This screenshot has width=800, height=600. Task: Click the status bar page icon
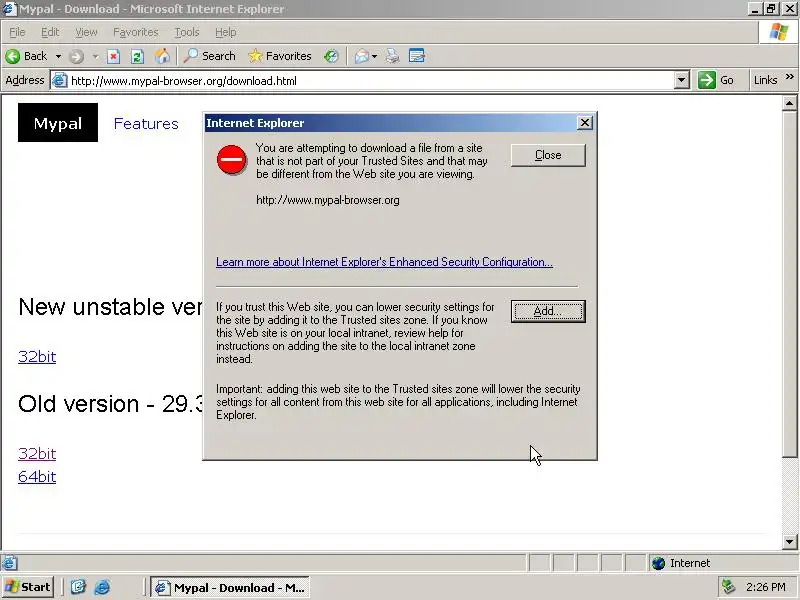tap(9, 563)
